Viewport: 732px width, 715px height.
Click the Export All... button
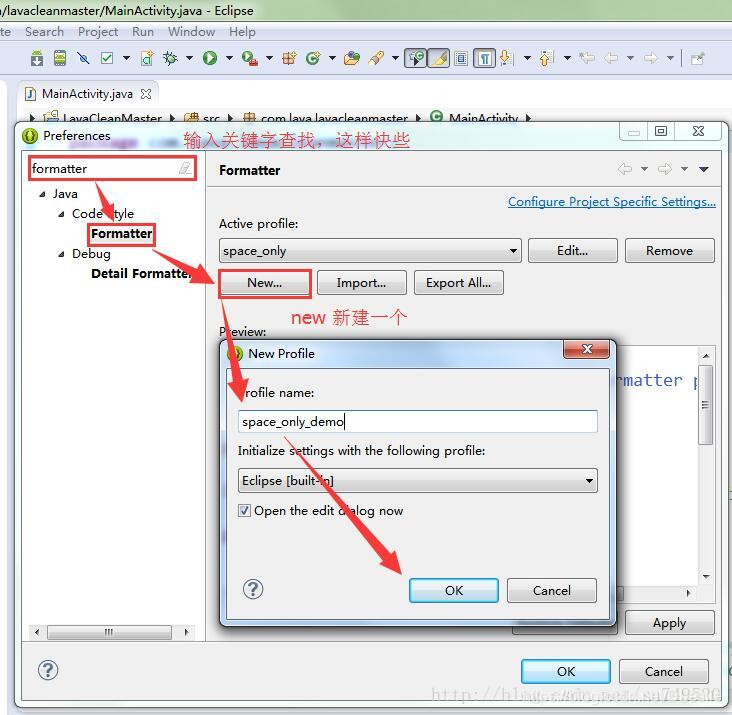(458, 282)
